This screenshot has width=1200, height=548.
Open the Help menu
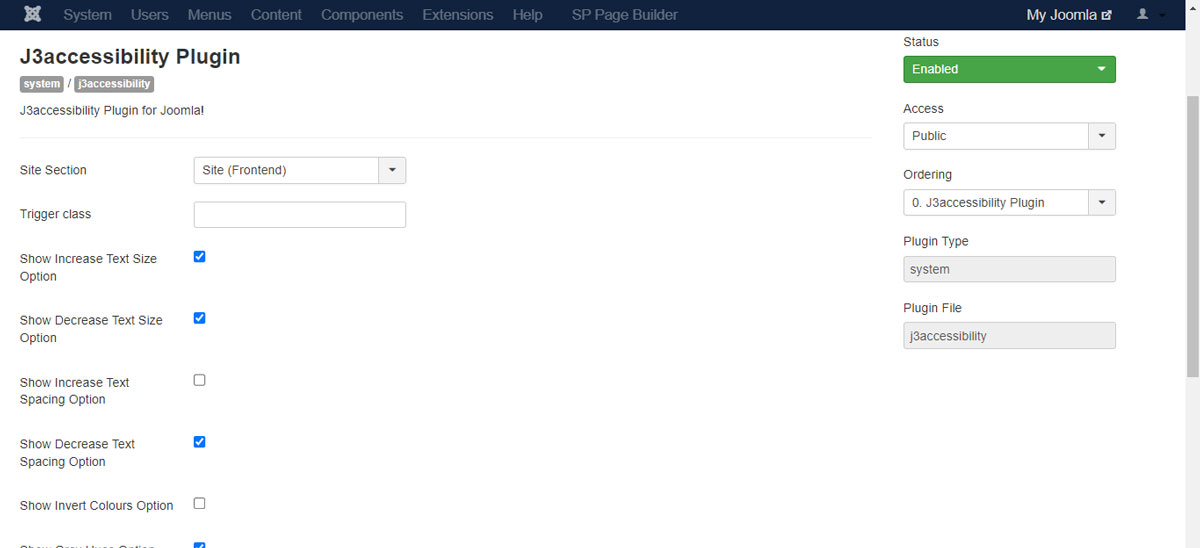click(x=527, y=15)
